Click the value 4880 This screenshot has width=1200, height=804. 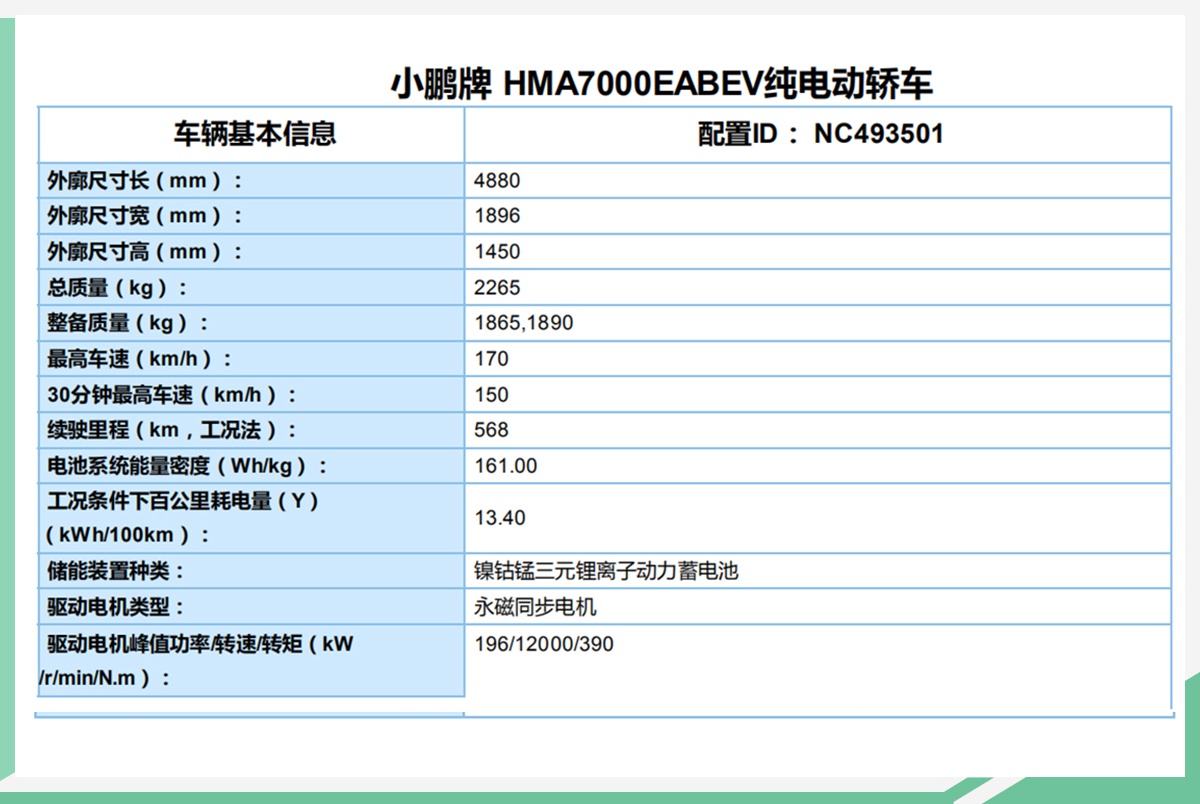[x=489, y=180]
